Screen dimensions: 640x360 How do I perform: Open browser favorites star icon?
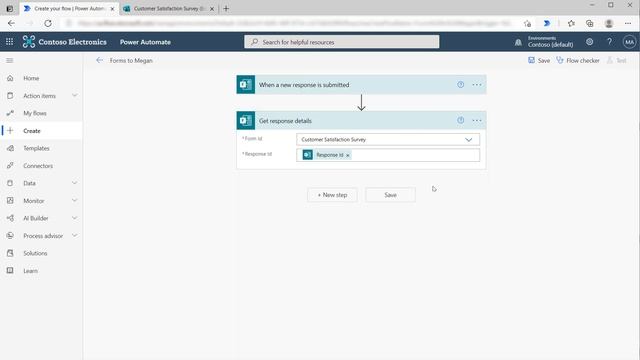click(571, 23)
